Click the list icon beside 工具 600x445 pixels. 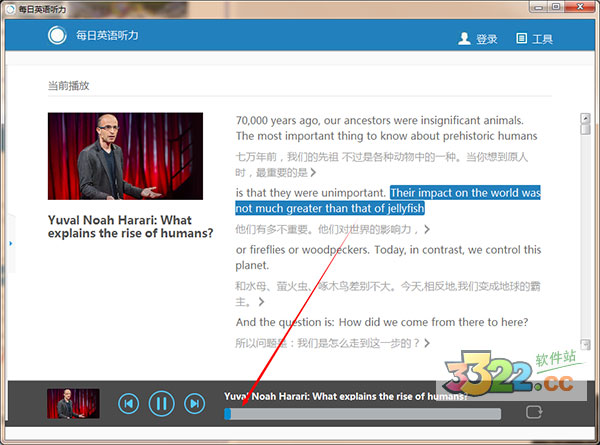(521, 38)
